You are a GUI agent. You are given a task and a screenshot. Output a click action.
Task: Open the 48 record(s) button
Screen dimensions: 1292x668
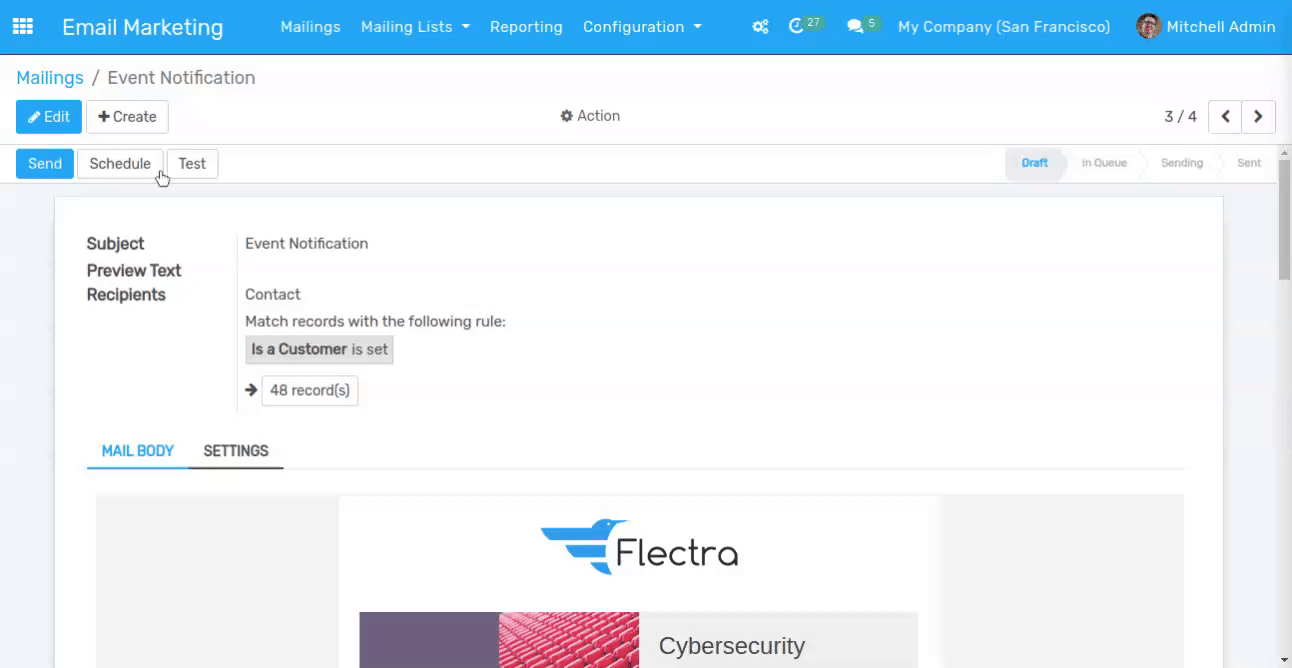pyautogui.click(x=310, y=390)
